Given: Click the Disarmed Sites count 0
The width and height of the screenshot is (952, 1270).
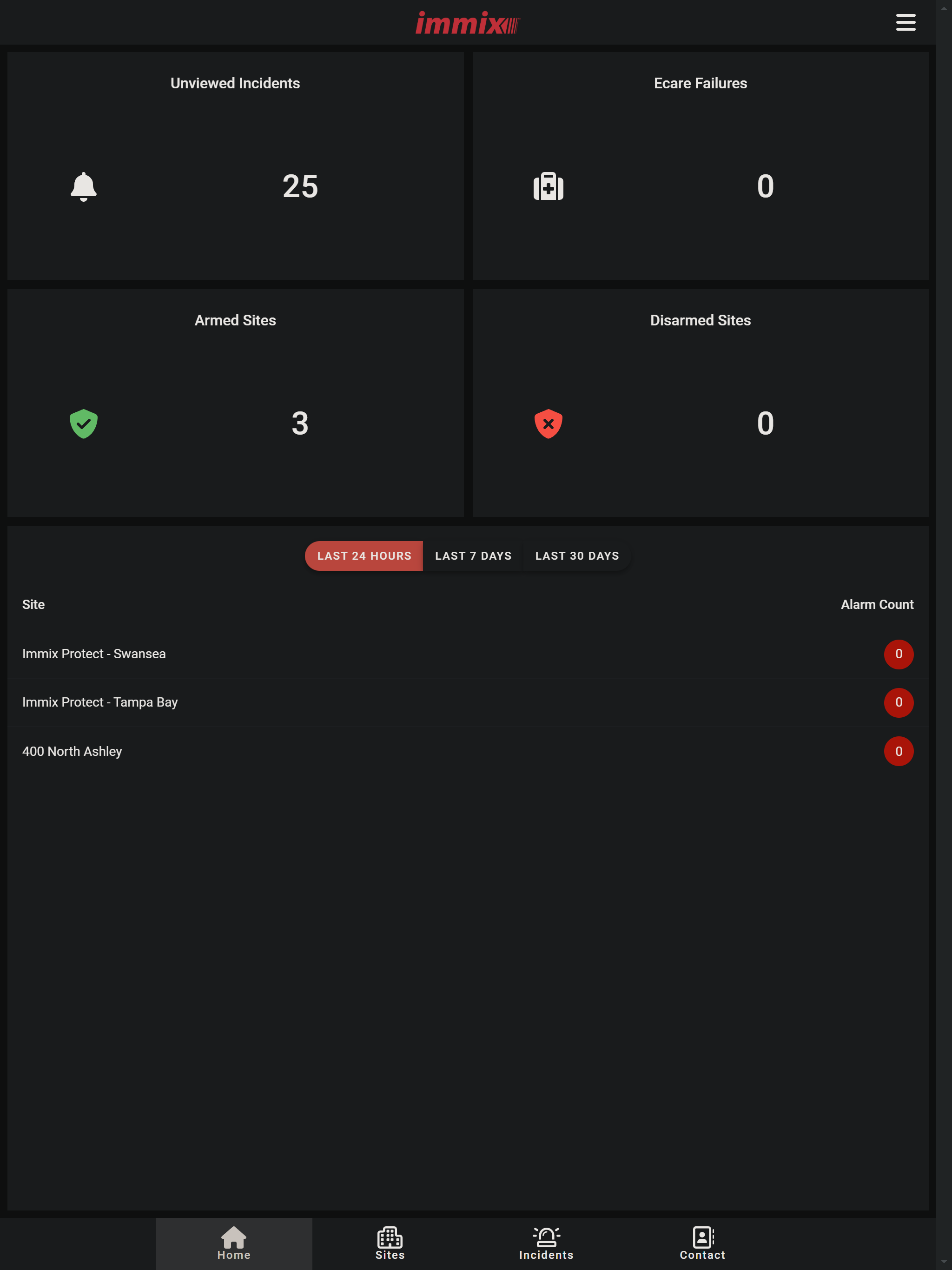Looking at the screenshot, I should [765, 423].
